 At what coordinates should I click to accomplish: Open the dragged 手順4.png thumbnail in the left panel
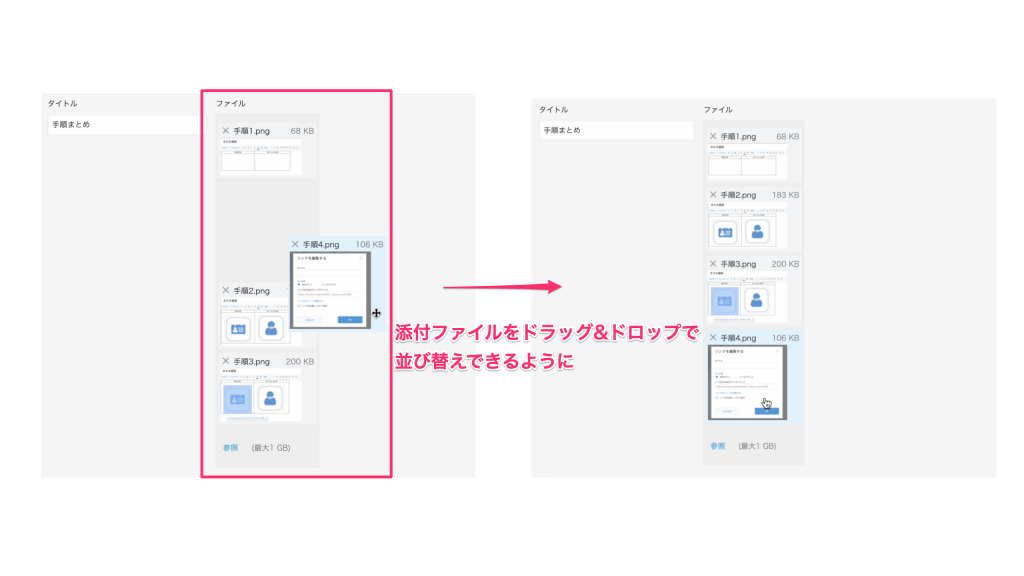click(x=330, y=290)
